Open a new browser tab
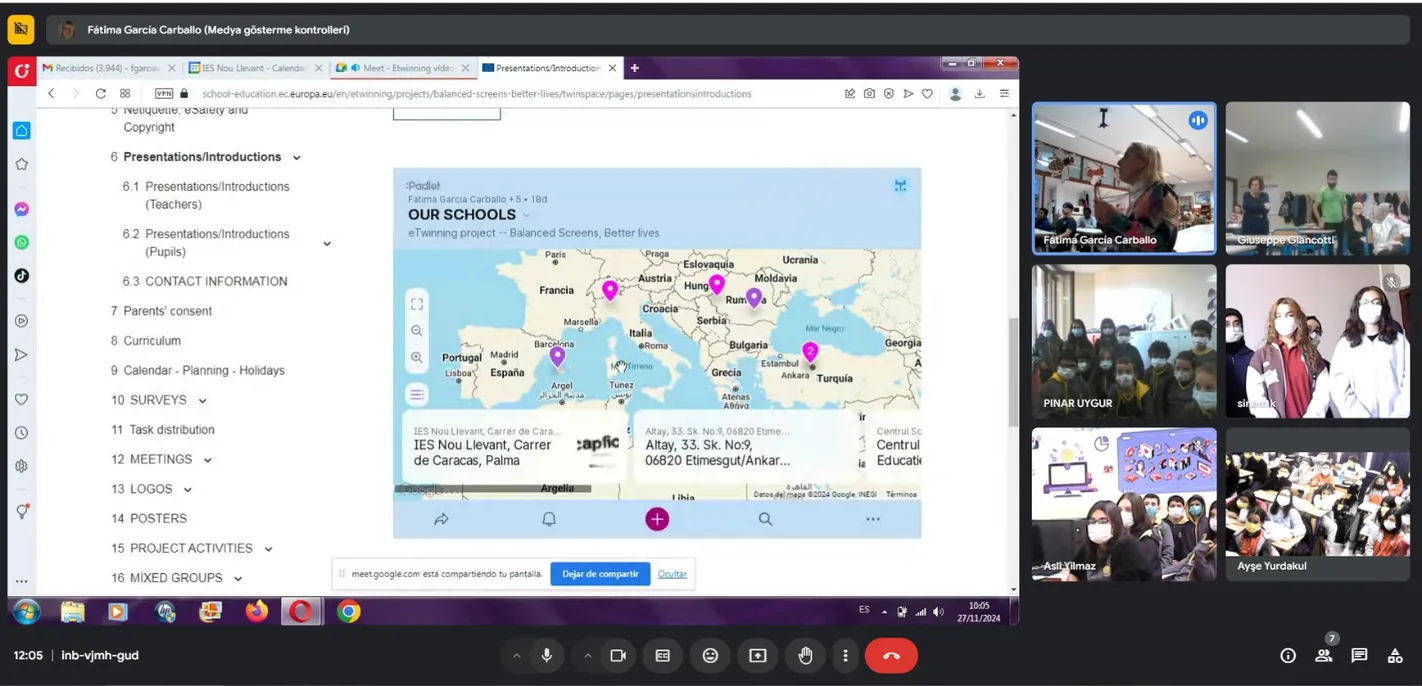The image size is (1422, 686). point(634,68)
